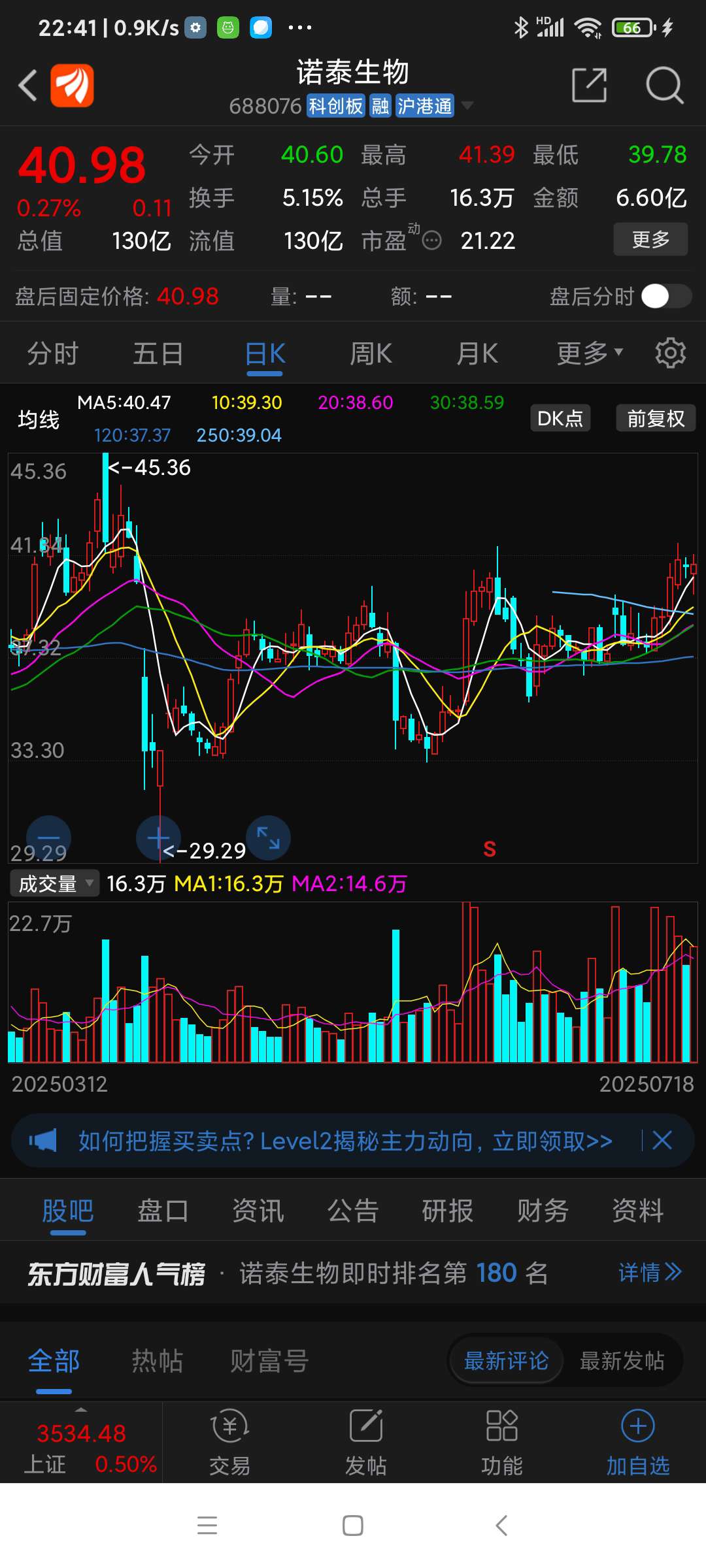Open the 股吧 tab

click(68, 1211)
